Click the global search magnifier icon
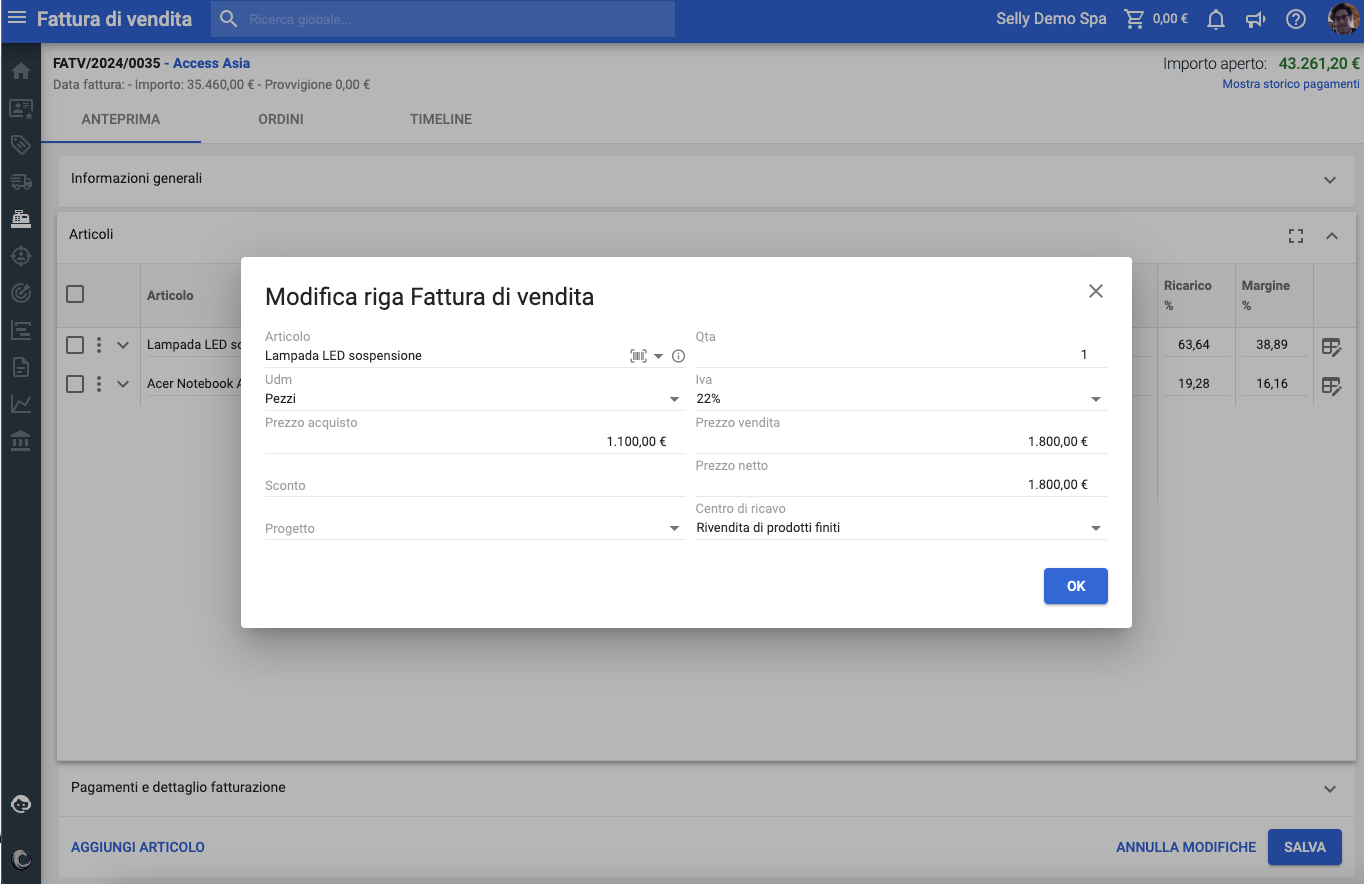 [229, 19]
